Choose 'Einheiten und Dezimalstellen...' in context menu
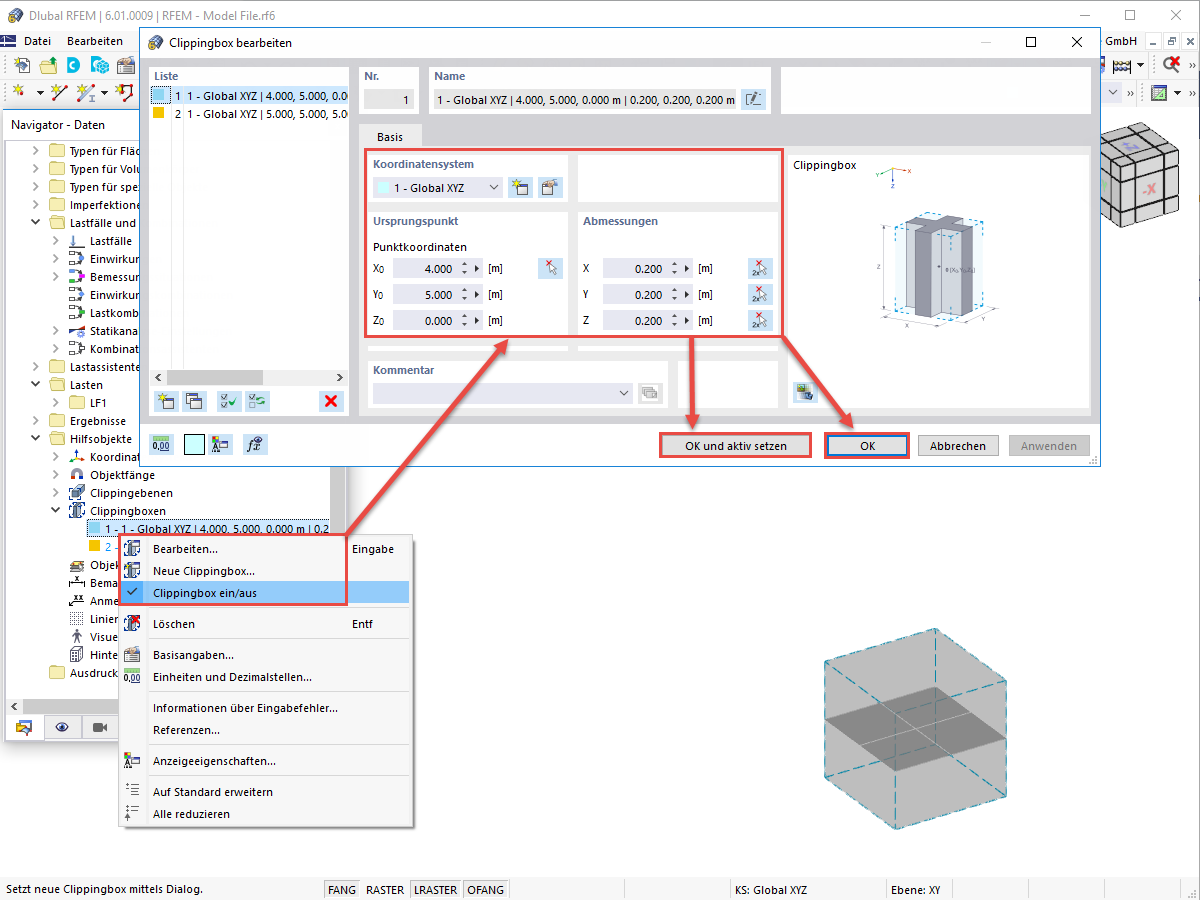Viewport: 1200px width, 900px height. (x=264, y=677)
